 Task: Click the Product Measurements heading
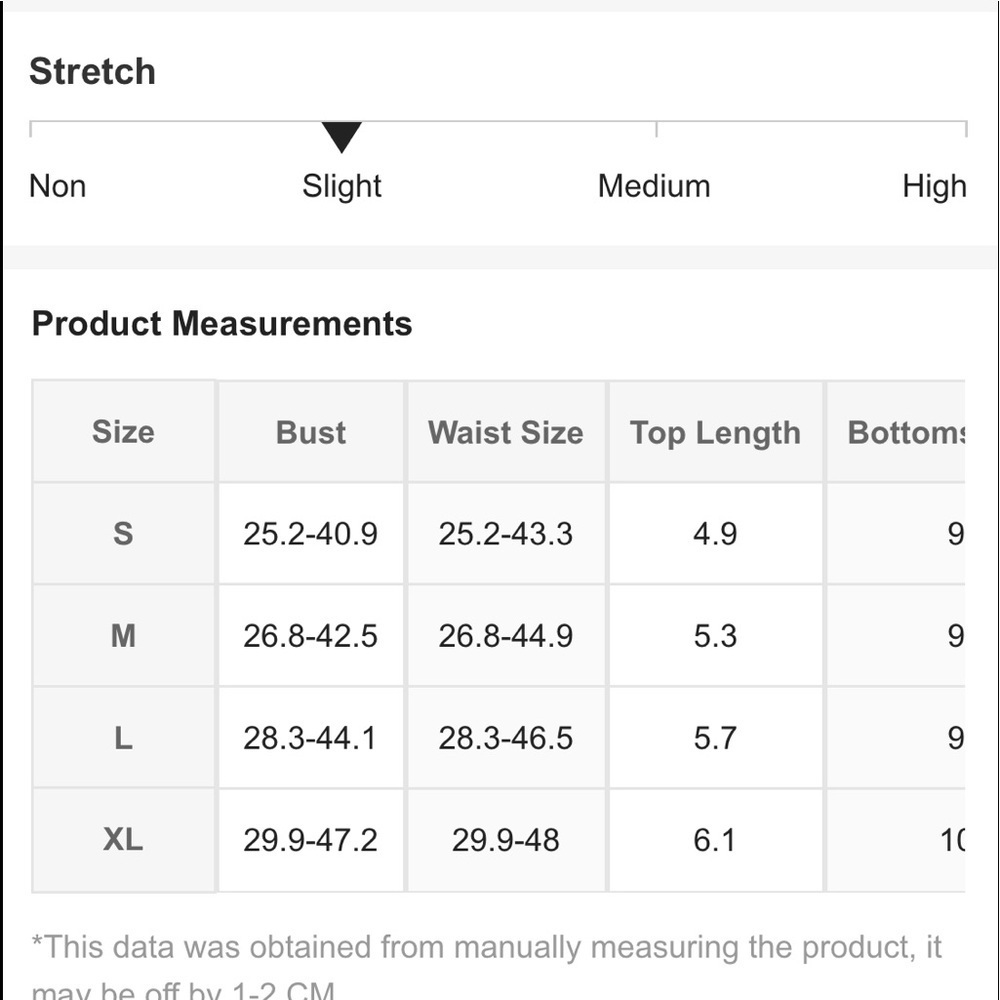pyautogui.click(x=222, y=323)
